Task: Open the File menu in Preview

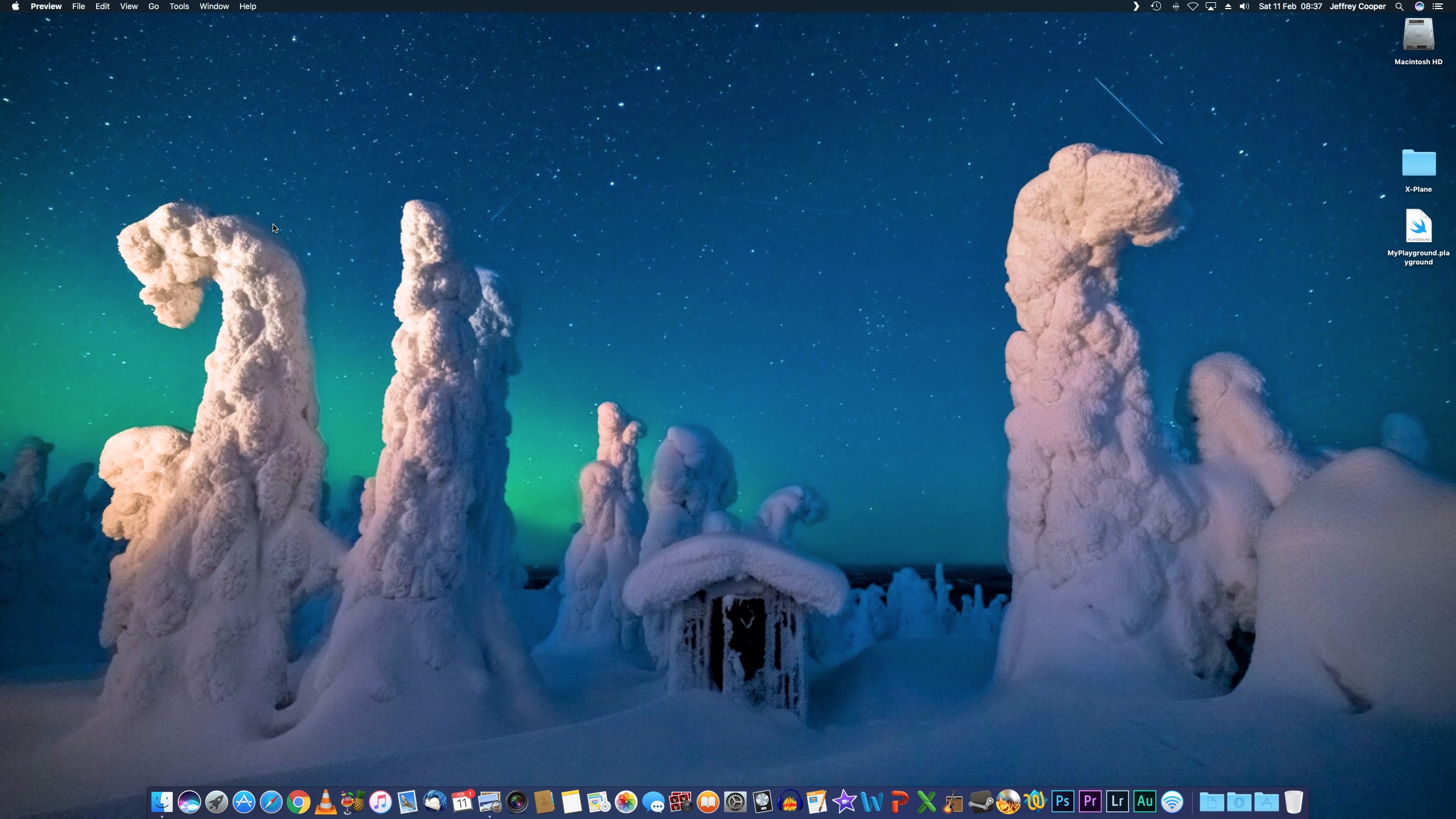Action: [78, 6]
